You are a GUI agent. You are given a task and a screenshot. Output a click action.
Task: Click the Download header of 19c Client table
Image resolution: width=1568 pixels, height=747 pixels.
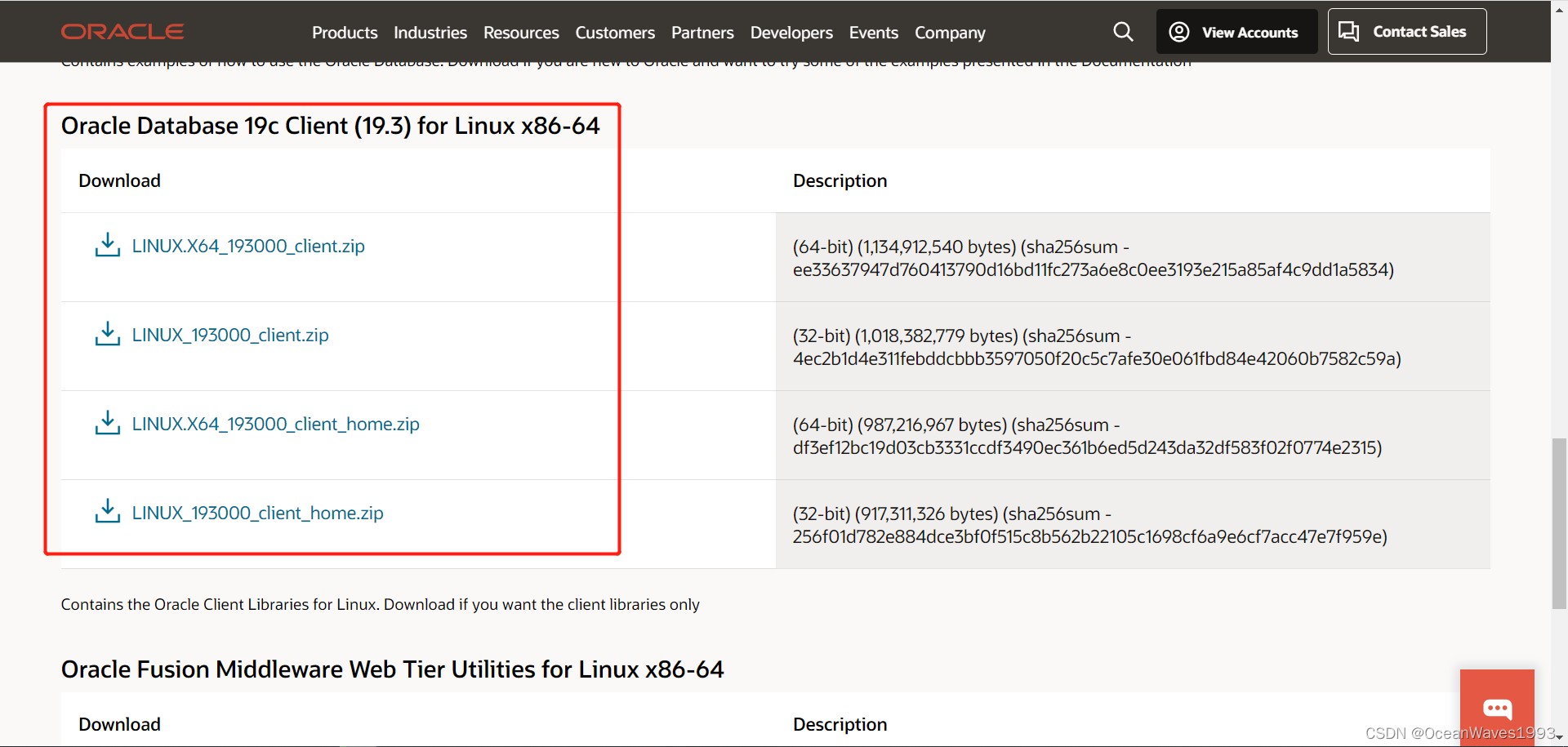point(119,180)
